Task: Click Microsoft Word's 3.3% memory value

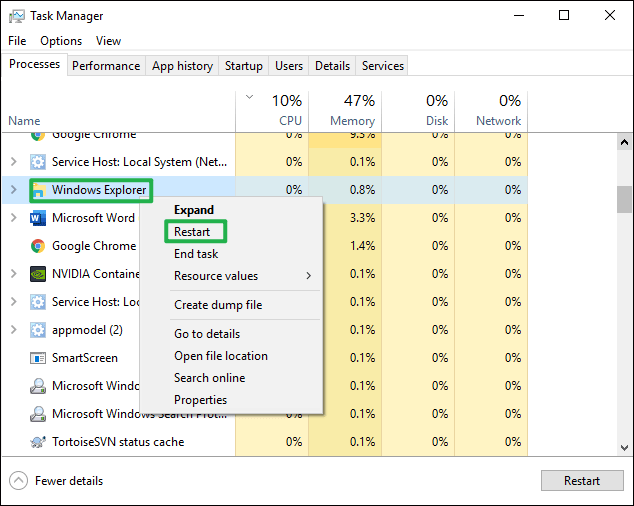Action: [362, 218]
